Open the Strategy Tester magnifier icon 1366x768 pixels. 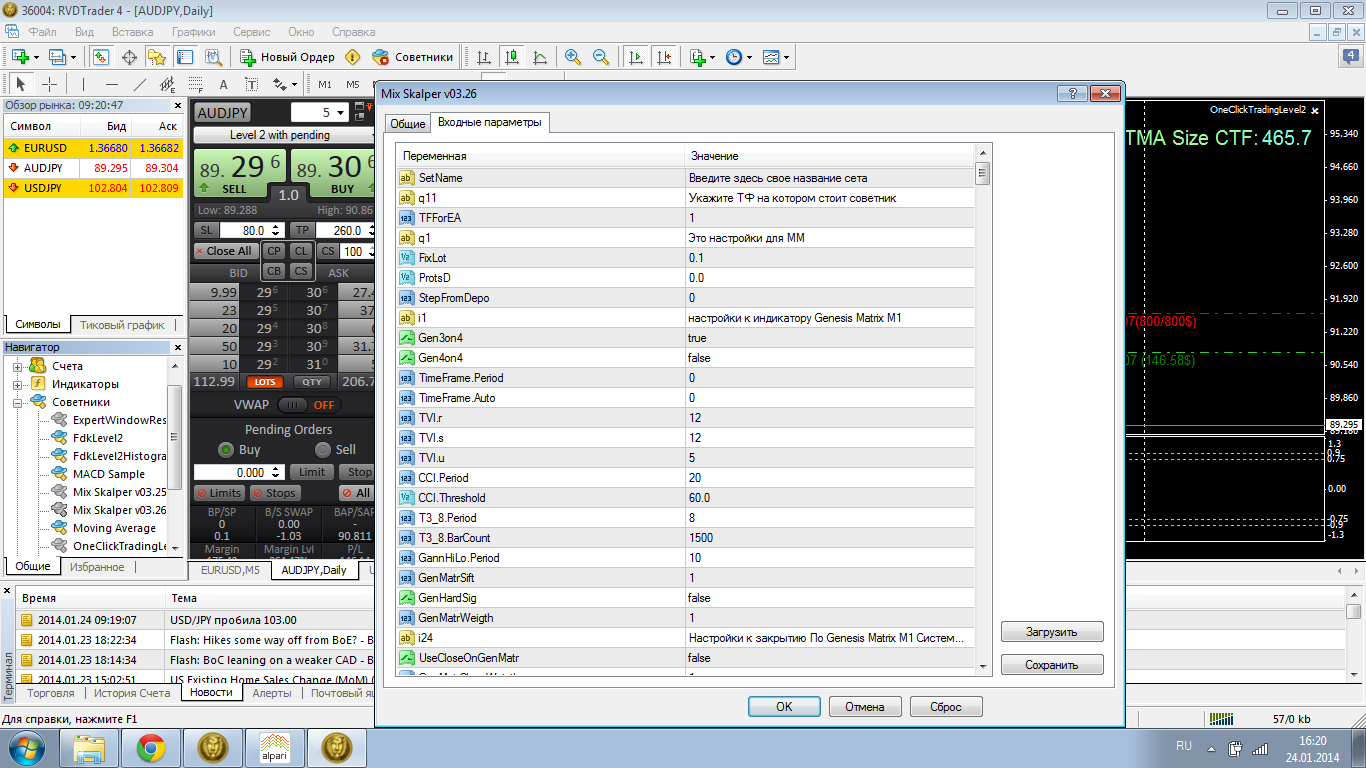coord(213,57)
